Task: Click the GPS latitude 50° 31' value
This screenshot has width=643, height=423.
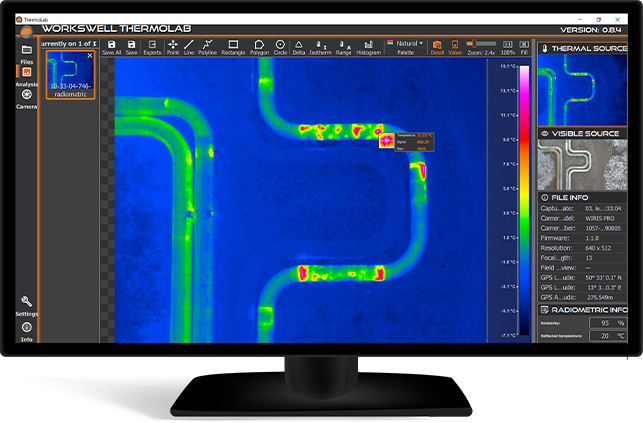Action: 603,277
